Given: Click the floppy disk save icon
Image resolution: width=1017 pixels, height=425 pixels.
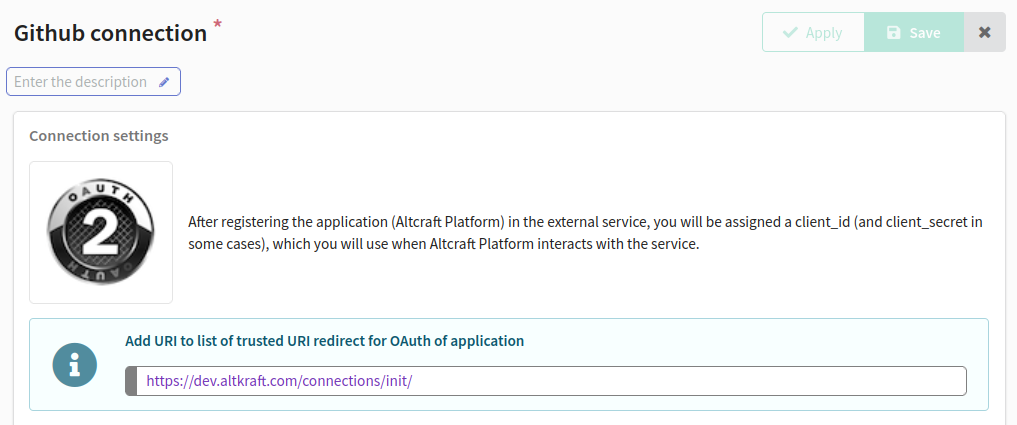Looking at the screenshot, I should point(894,32).
